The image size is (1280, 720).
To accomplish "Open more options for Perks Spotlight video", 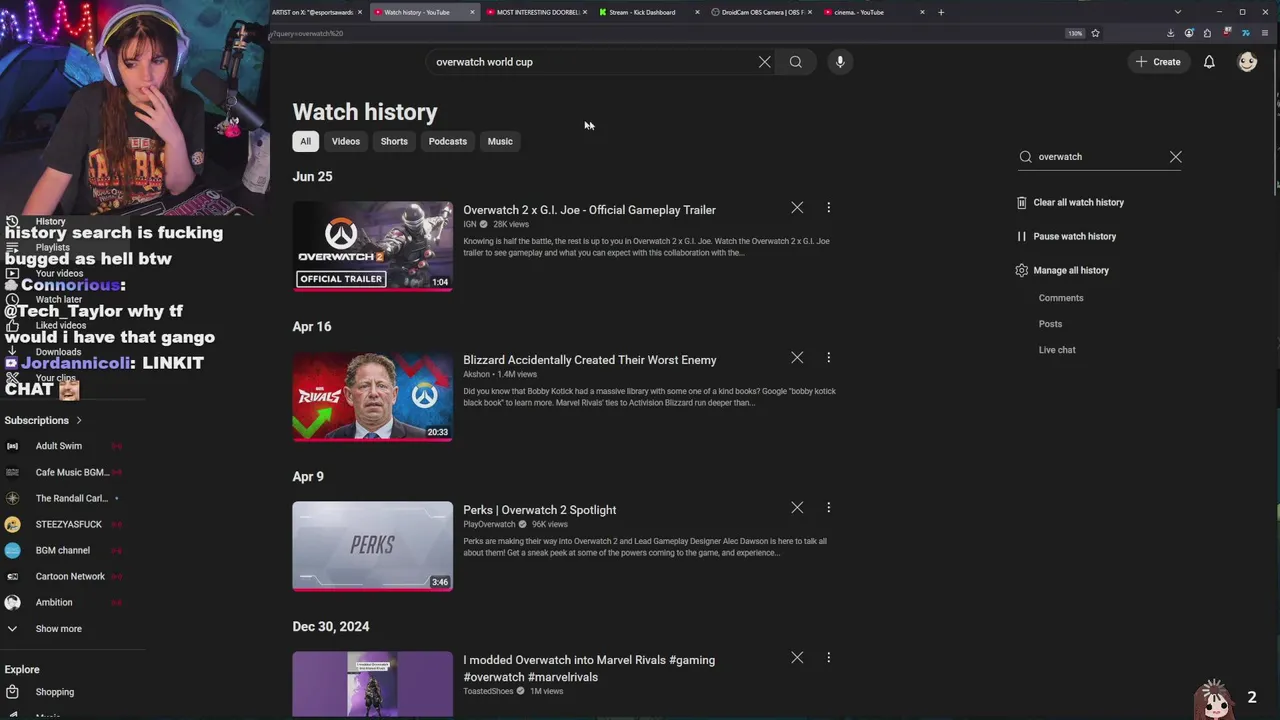I will (828, 508).
